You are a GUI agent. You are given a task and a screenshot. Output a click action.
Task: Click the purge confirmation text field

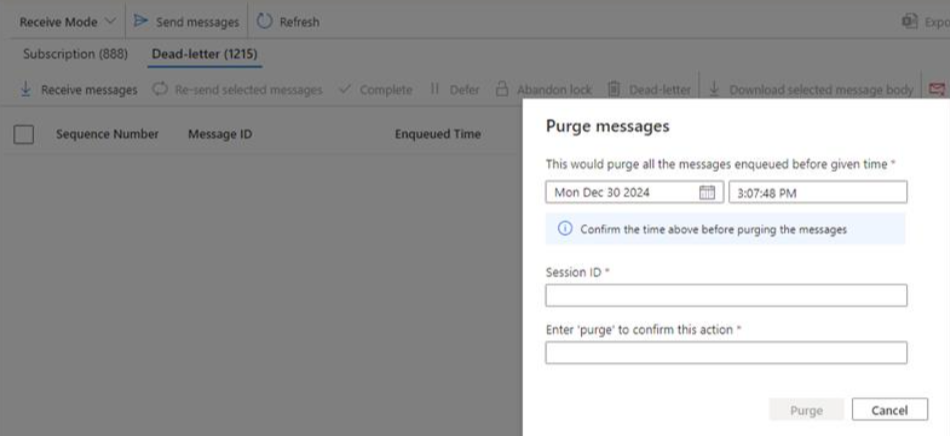pyautogui.click(x=726, y=352)
